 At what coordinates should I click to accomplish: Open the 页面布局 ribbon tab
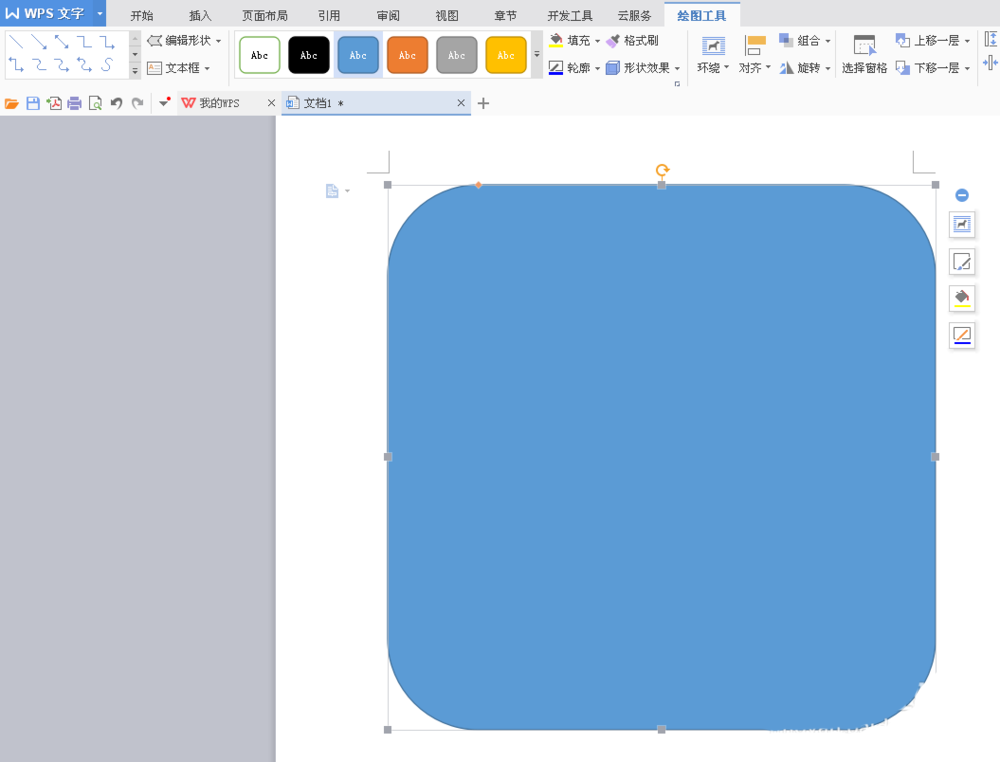(264, 15)
